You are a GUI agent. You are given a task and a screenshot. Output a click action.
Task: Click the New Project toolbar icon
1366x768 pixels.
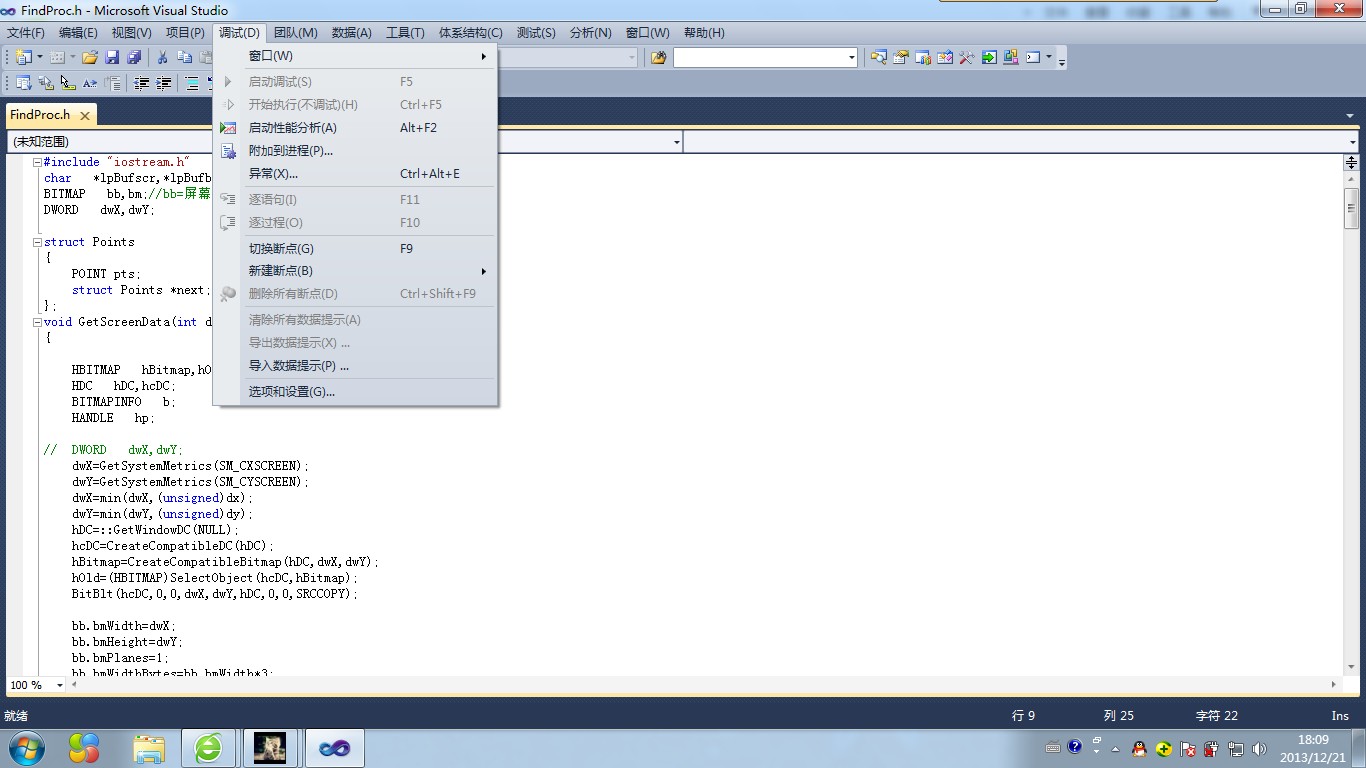(x=24, y=57)
